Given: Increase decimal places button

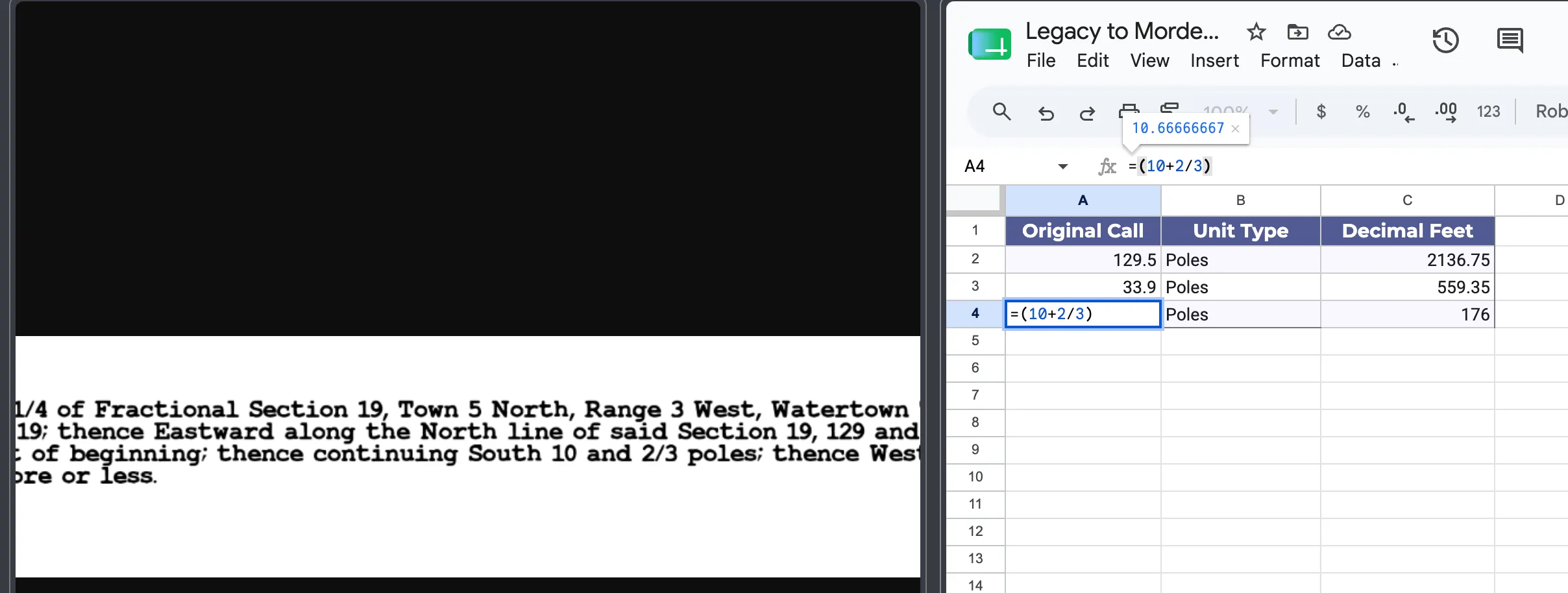Looking at the screenshot, I should tap(1446, 112).
